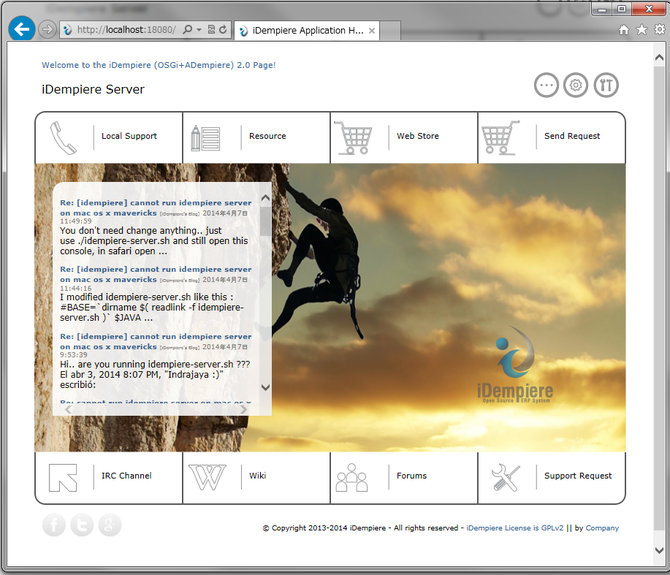Click the refresh page icon
Image resolution: width=670 pixels, height=575 pixels.
(223, 29)
